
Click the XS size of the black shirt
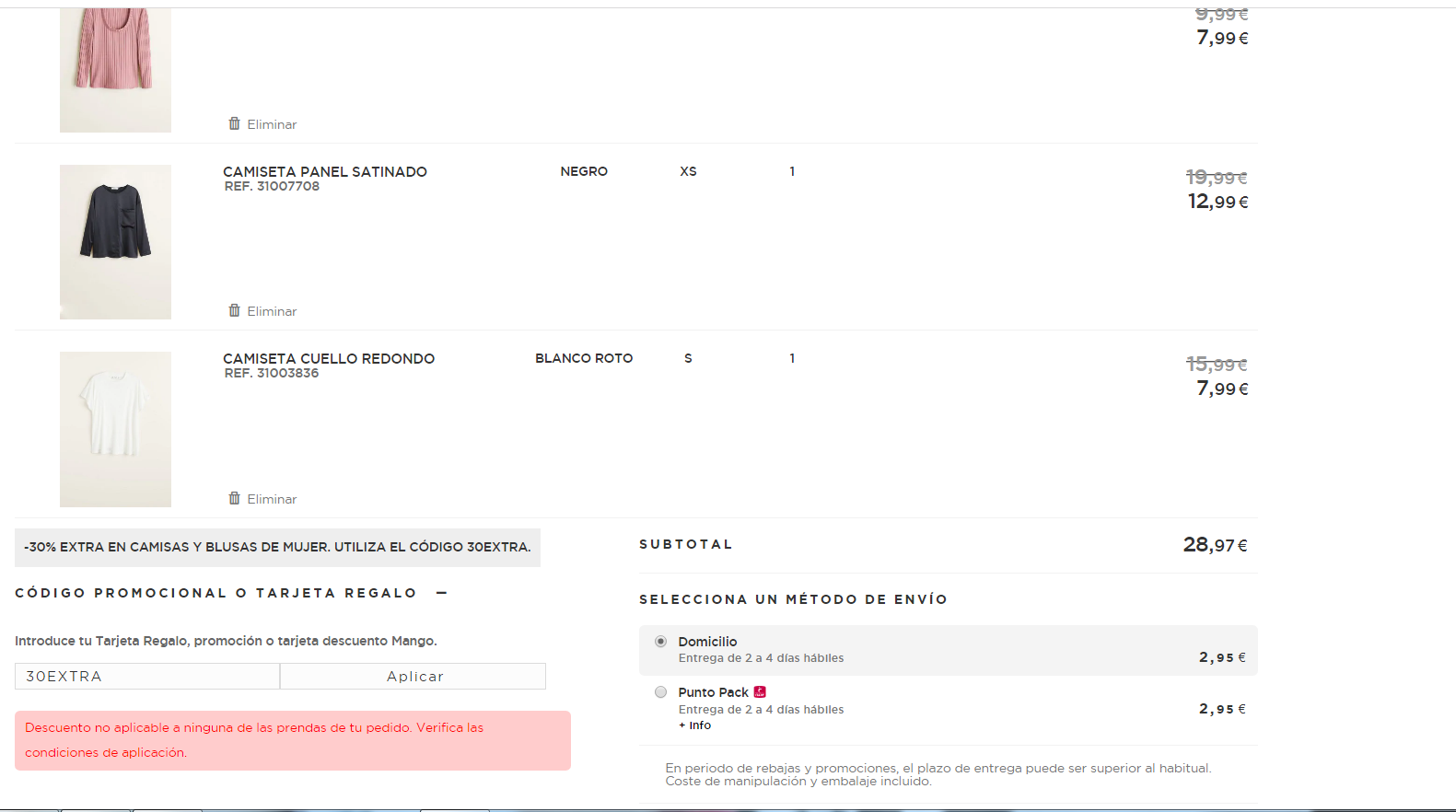point(688,172)
